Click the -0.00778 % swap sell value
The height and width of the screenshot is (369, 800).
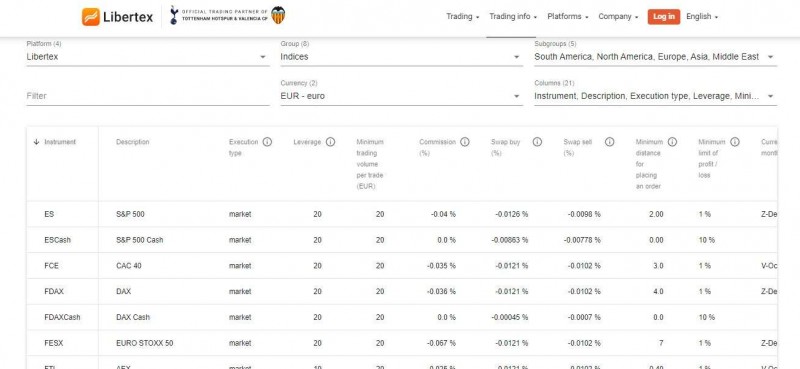[x=582, y=240]
